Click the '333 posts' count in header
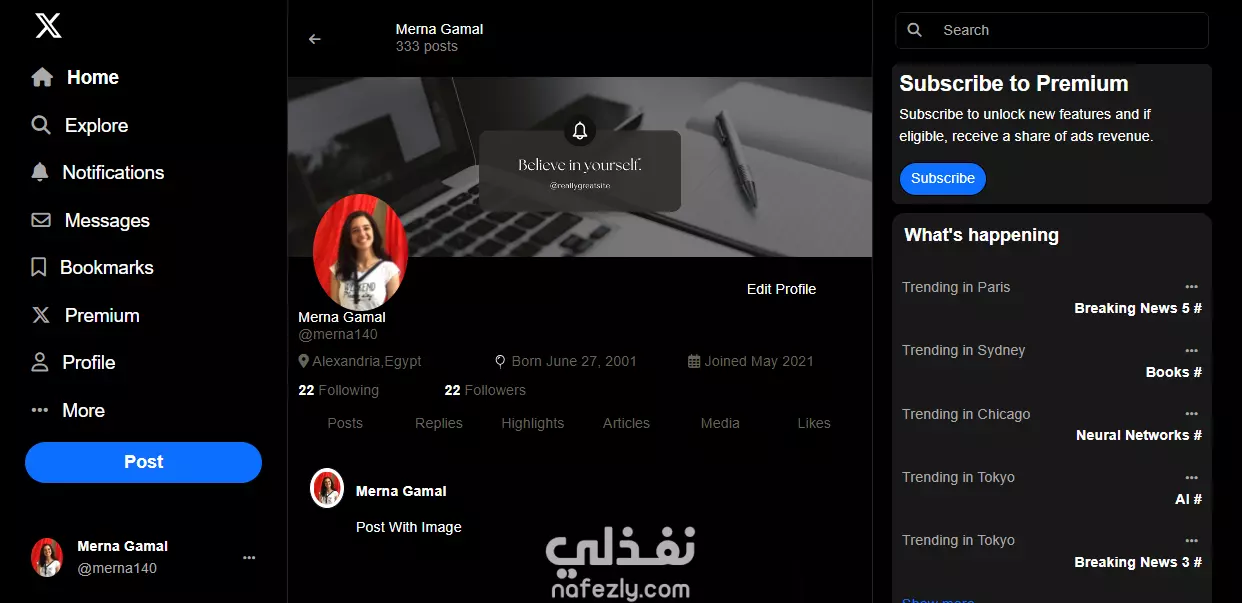This screenshot has height=603, width=1242. click(427, 46)
